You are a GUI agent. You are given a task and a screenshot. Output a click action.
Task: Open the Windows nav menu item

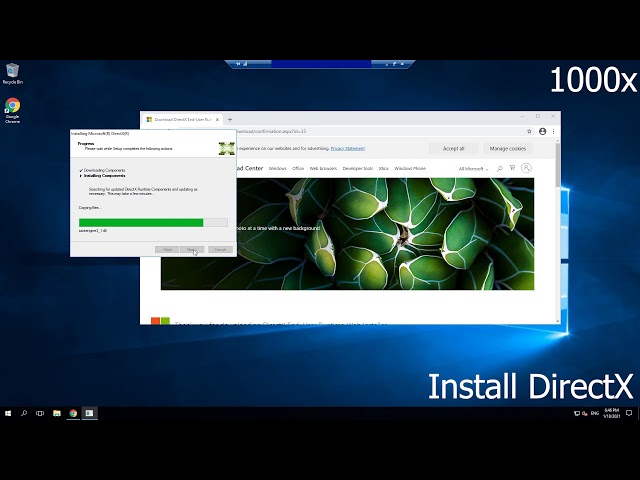coord(278,168)
